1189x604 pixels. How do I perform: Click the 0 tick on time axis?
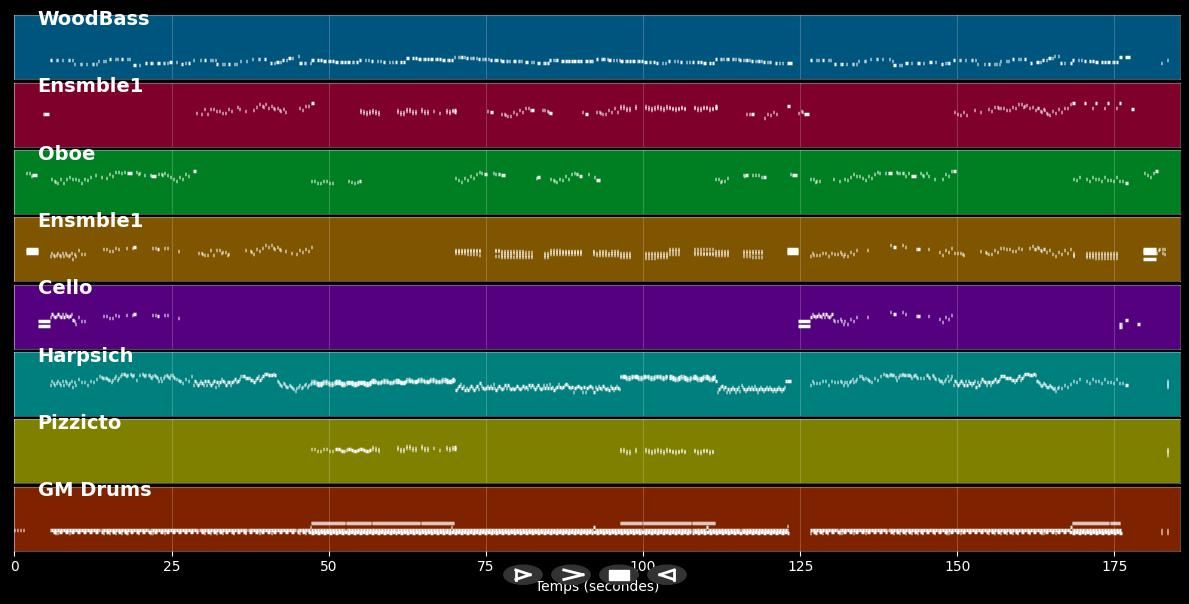pos(14,566)
